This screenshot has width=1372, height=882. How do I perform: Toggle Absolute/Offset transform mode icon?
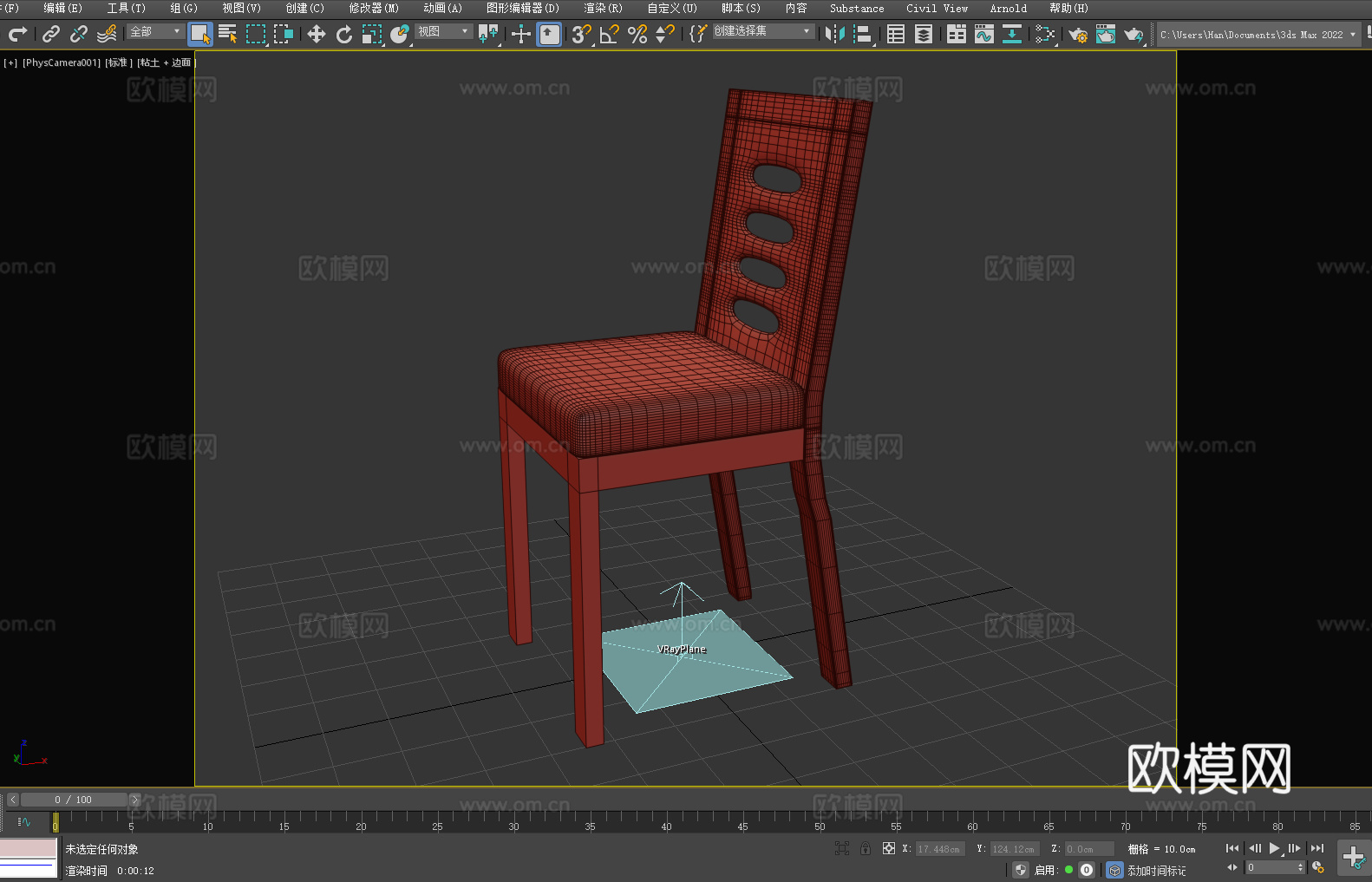click(889, 848)
